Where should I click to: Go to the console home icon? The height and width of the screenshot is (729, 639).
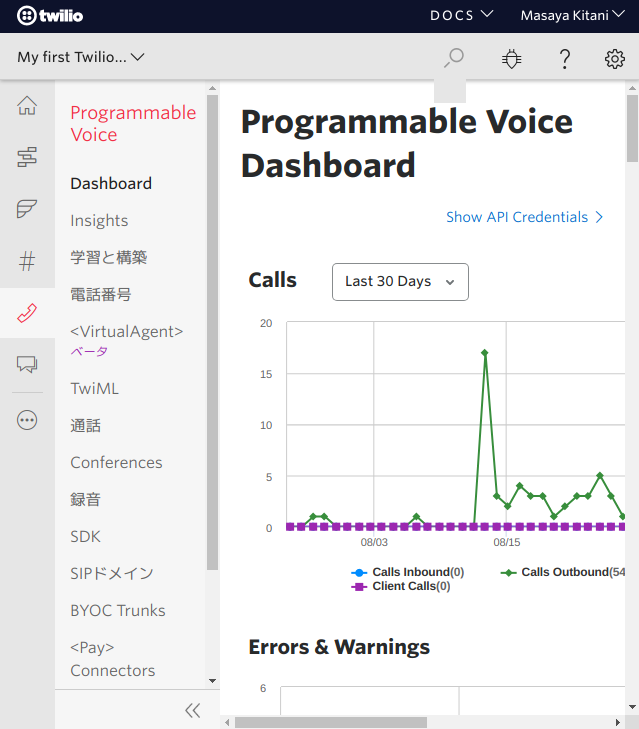pos(27,105)
